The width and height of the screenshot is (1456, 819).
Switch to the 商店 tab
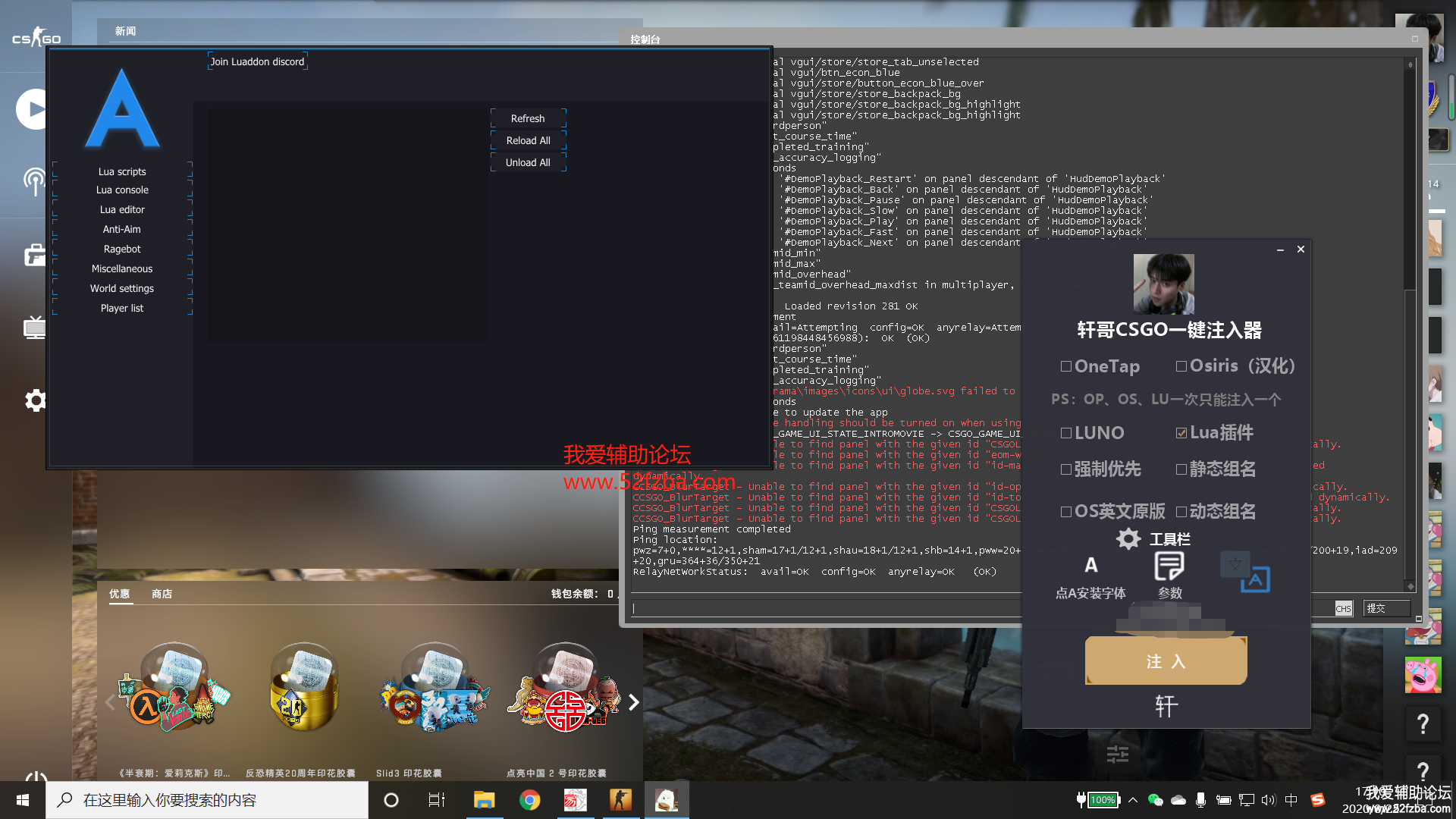162,594
